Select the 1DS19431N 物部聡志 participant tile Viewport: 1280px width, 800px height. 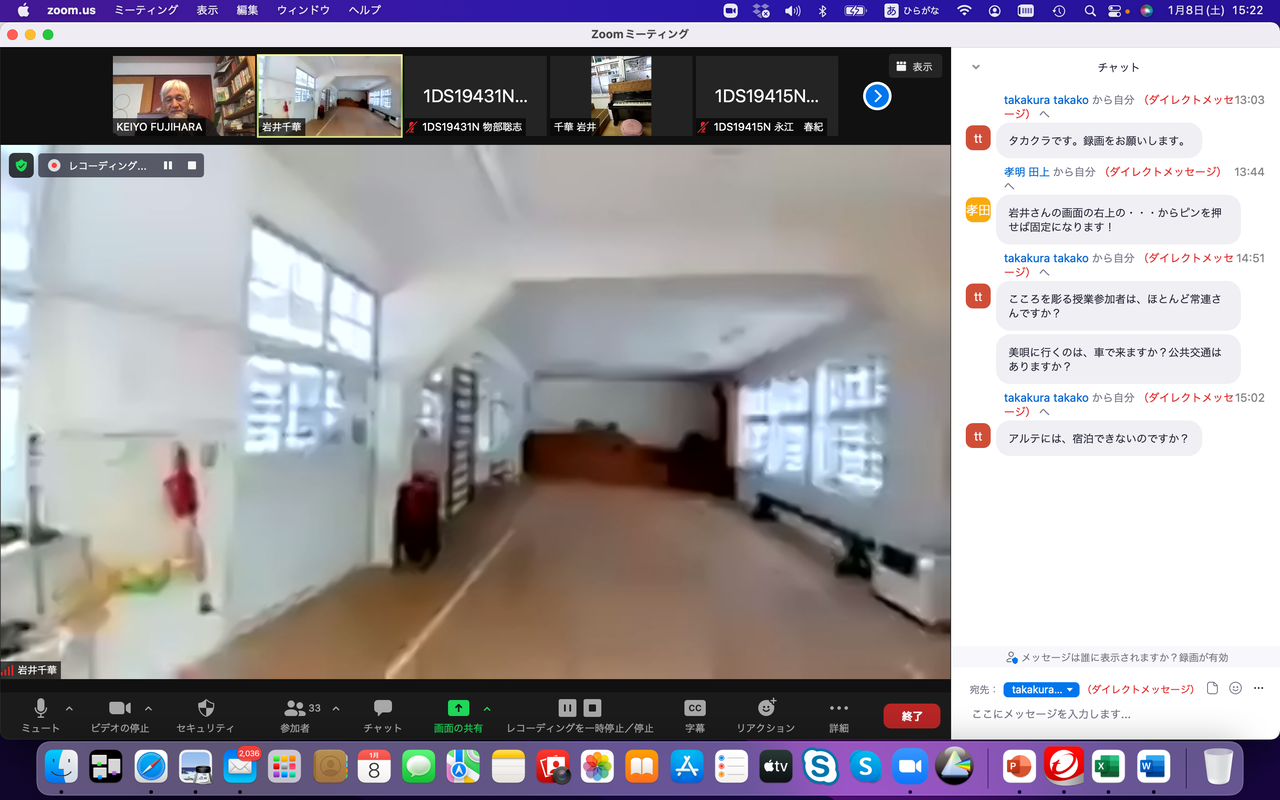coord(475,96)
